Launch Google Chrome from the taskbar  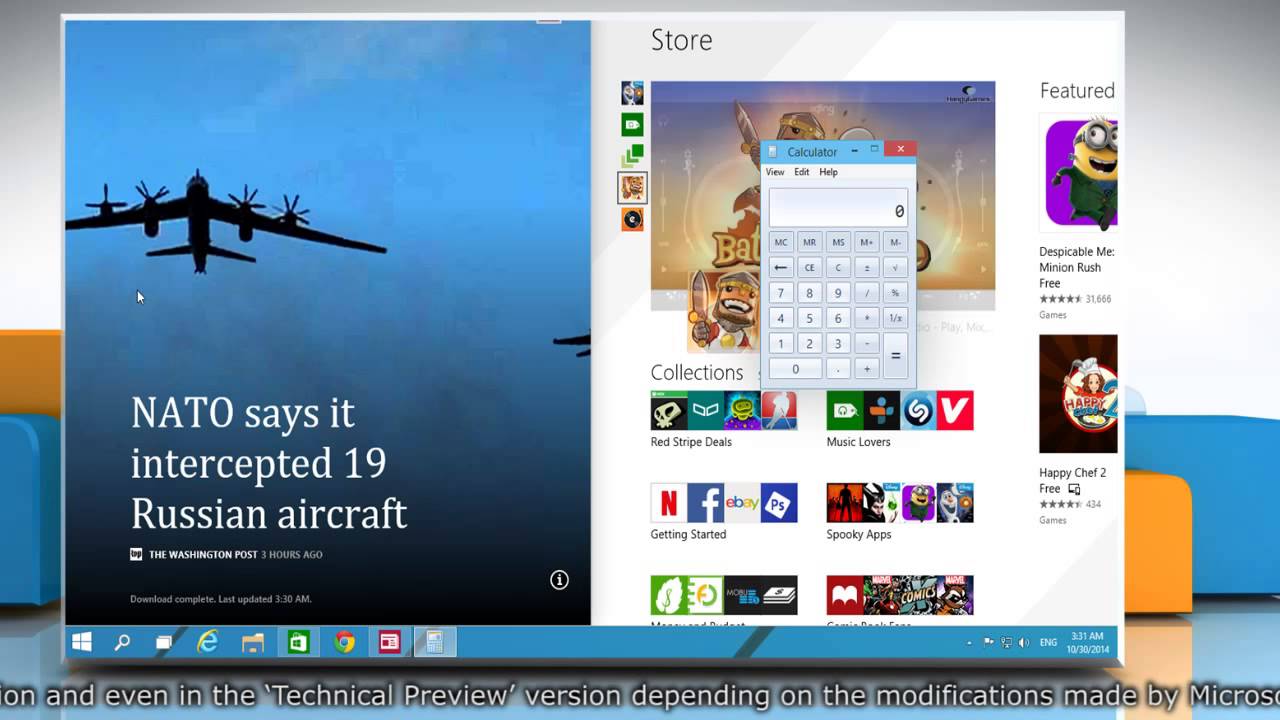click(x=344, y=642)
